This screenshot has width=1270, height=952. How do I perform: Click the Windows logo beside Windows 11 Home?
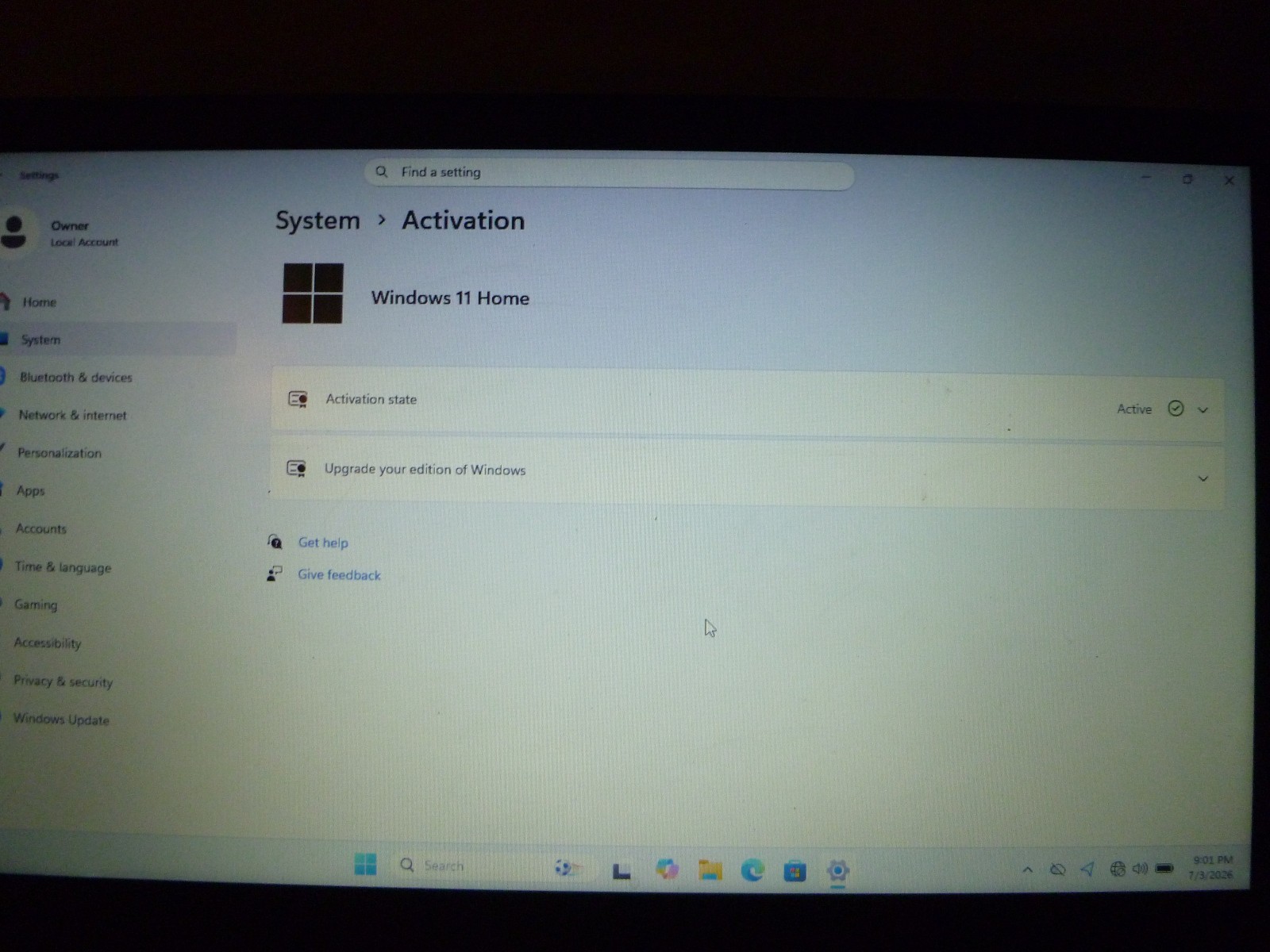313,294
